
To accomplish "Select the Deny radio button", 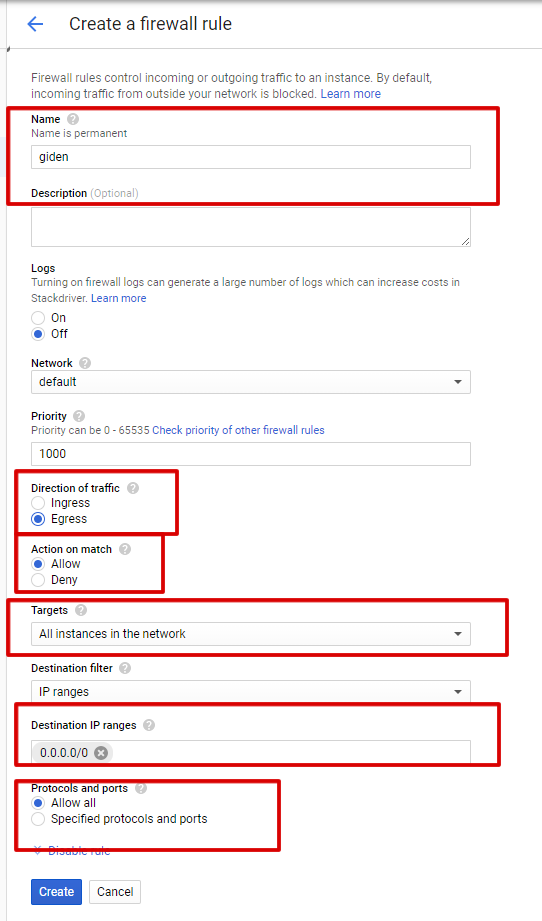I will point(38,580).
